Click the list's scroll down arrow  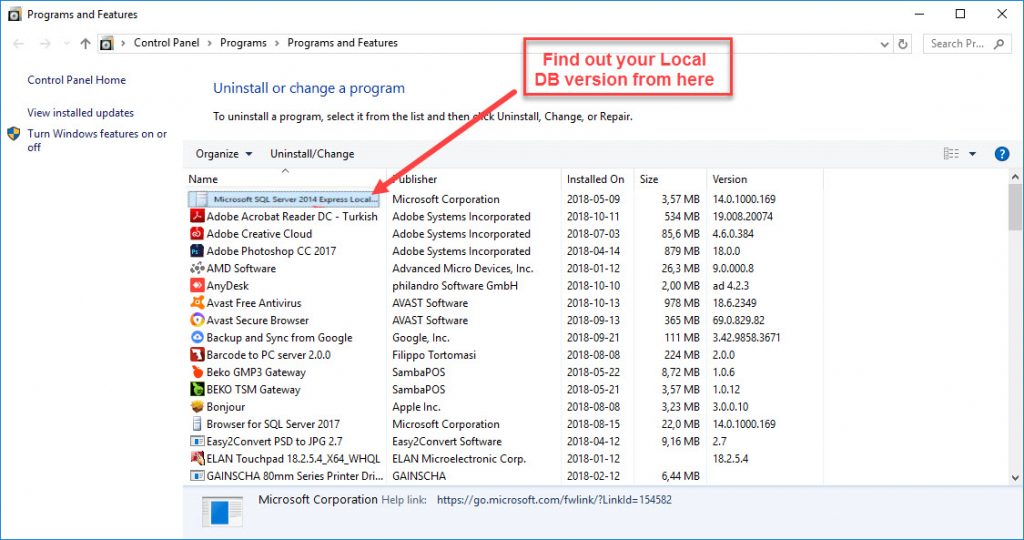click(1015, 477)
